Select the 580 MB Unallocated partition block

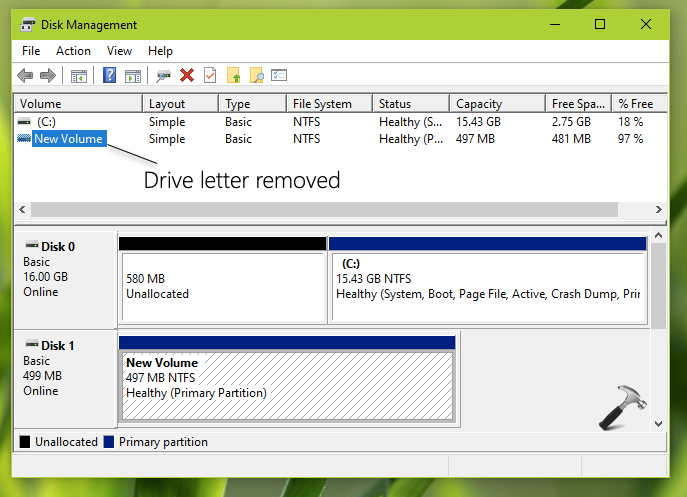tap(222, 287)
